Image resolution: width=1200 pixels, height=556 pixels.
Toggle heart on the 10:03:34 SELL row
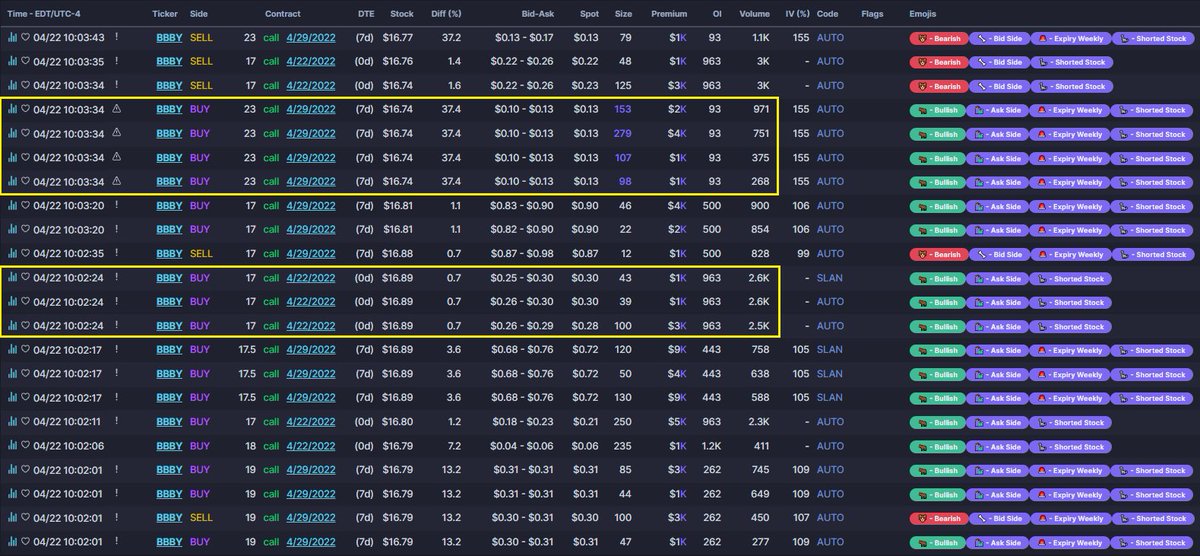[x=25, y=86]
